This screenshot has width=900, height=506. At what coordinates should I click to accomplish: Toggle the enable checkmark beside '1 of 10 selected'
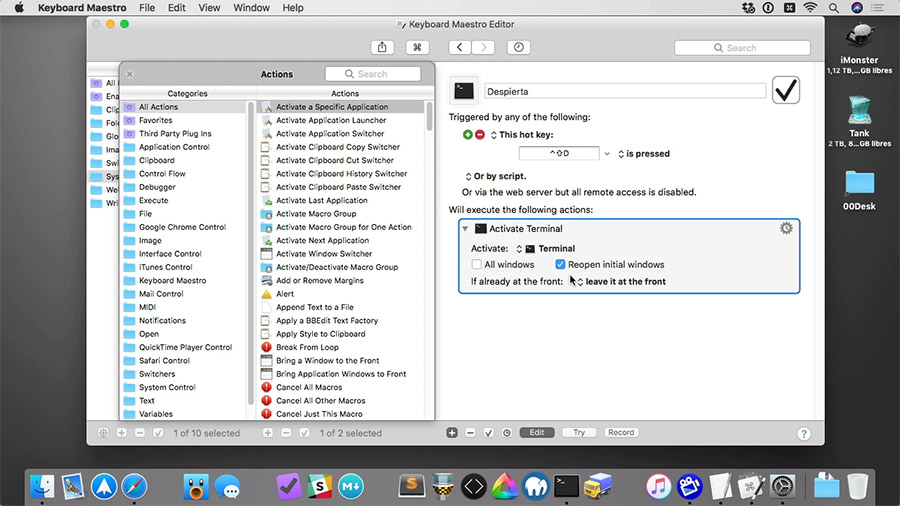click(158, 433)
